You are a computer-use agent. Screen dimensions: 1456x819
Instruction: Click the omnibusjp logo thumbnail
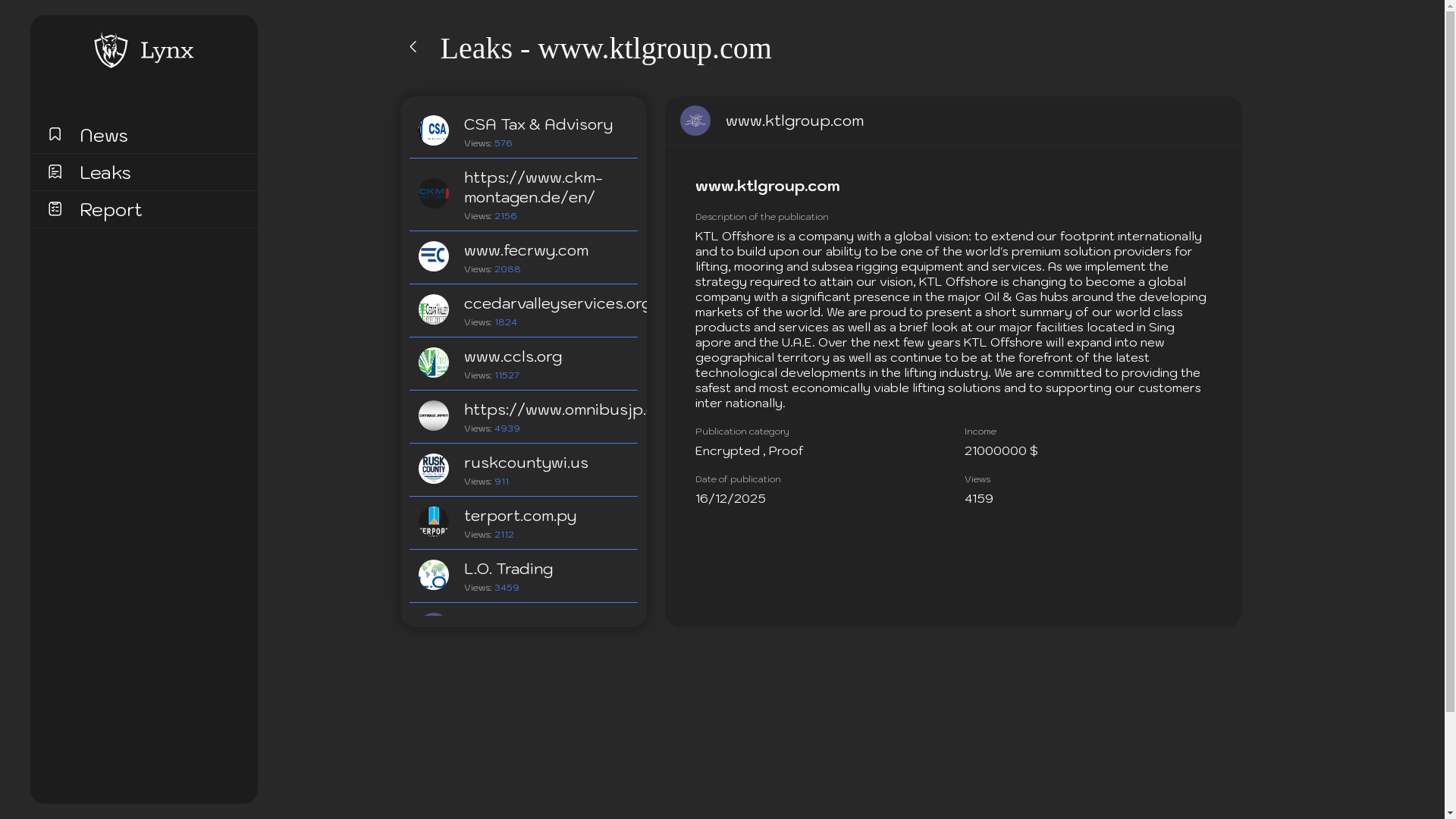434,416
